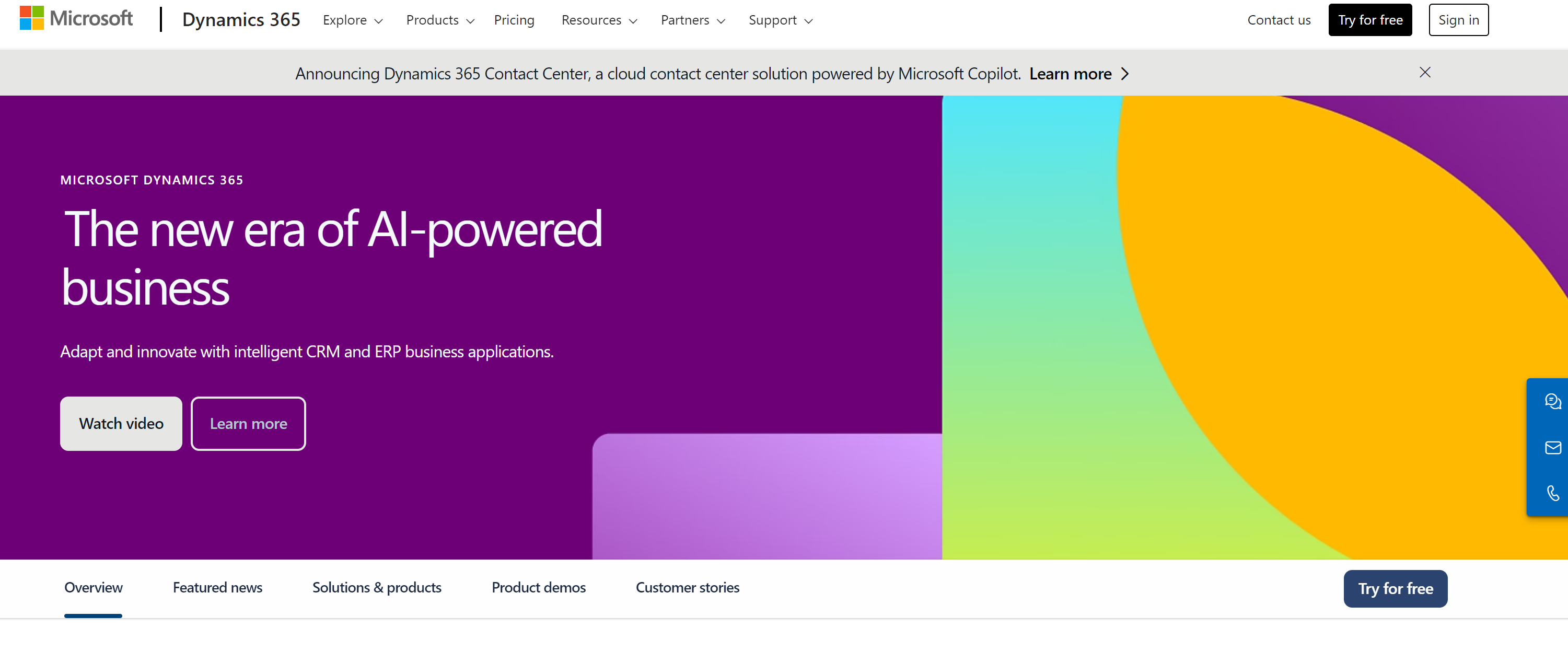The height and width of the screenshot is (663, 1568).
Task: Expand the Explore dropdown menu
Action: point(353,20)
